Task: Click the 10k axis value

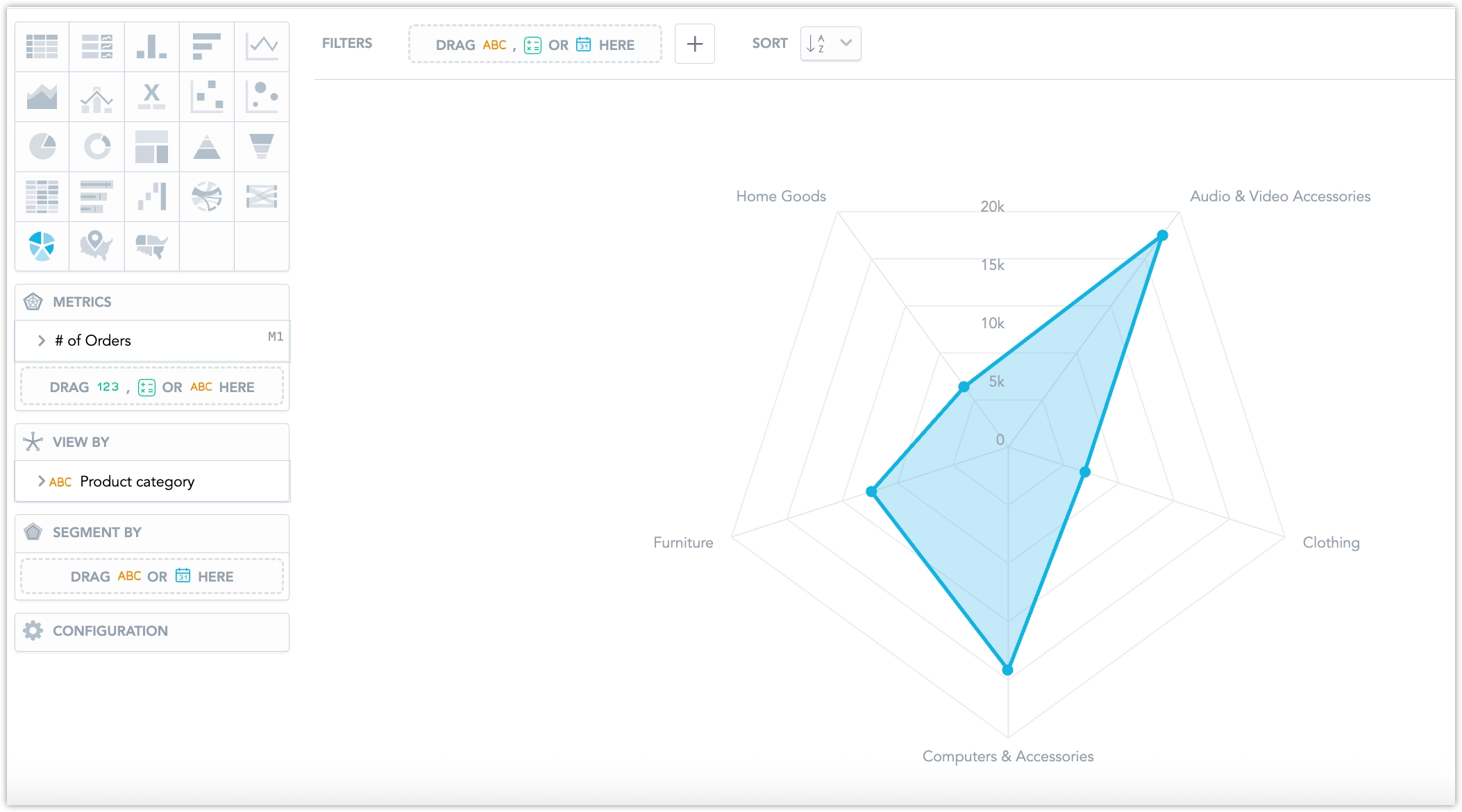Action: [x=993, y=323]
